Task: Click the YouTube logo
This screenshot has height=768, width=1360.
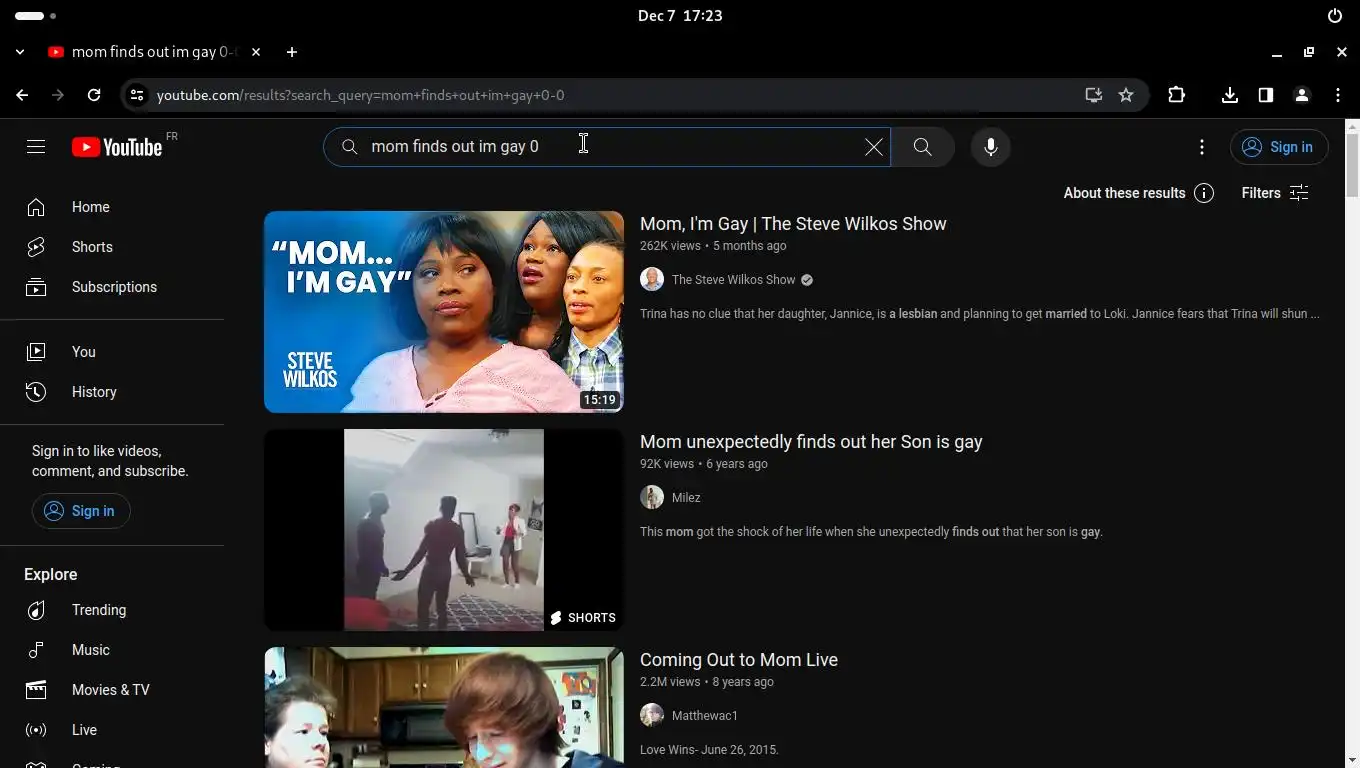Action: [117, 147]
